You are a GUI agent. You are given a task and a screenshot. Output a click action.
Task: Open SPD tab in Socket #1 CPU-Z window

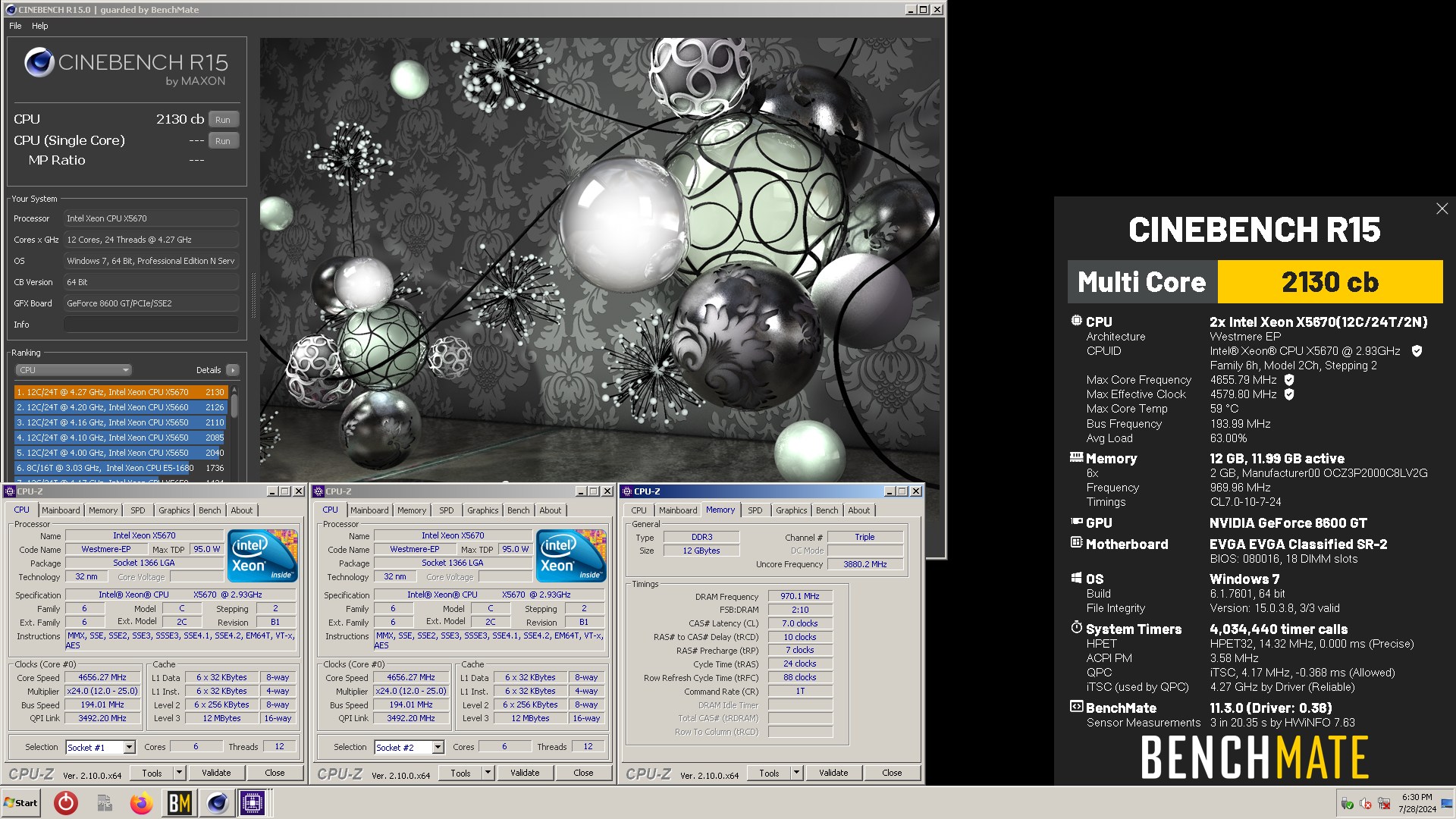[x=137, y=510]
